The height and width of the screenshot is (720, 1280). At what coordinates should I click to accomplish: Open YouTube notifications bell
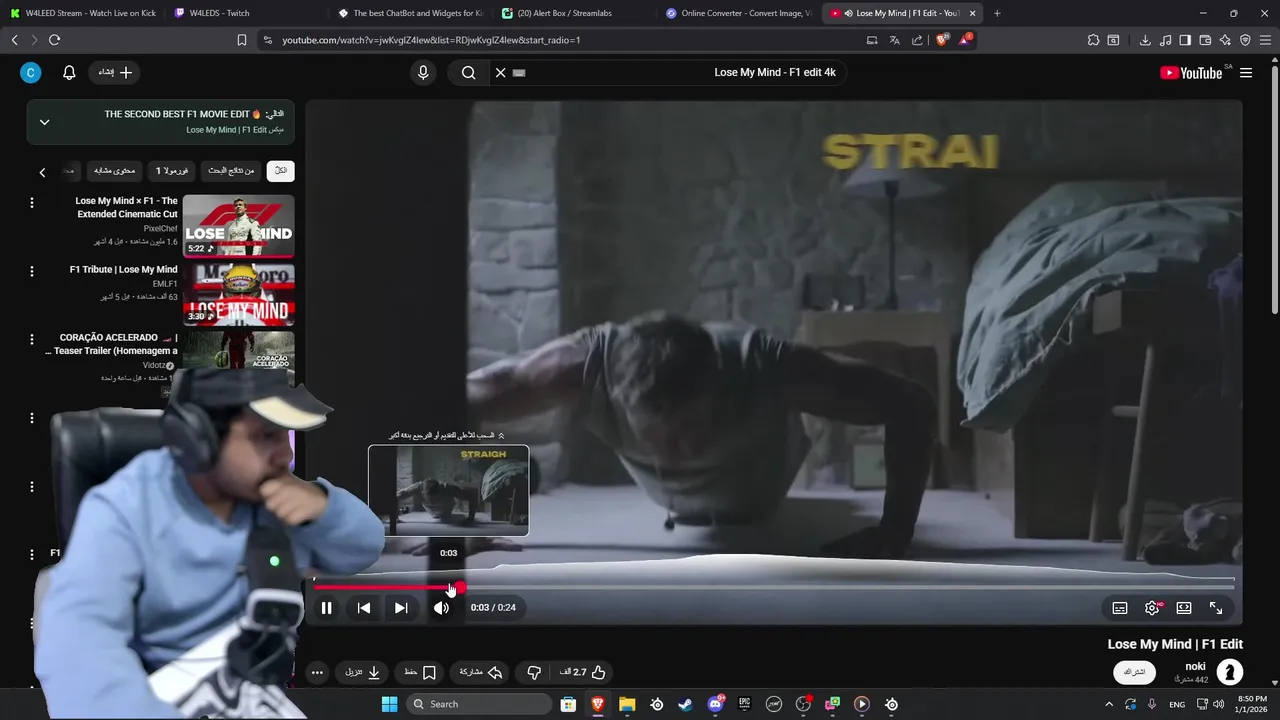[x=69, y=73]
